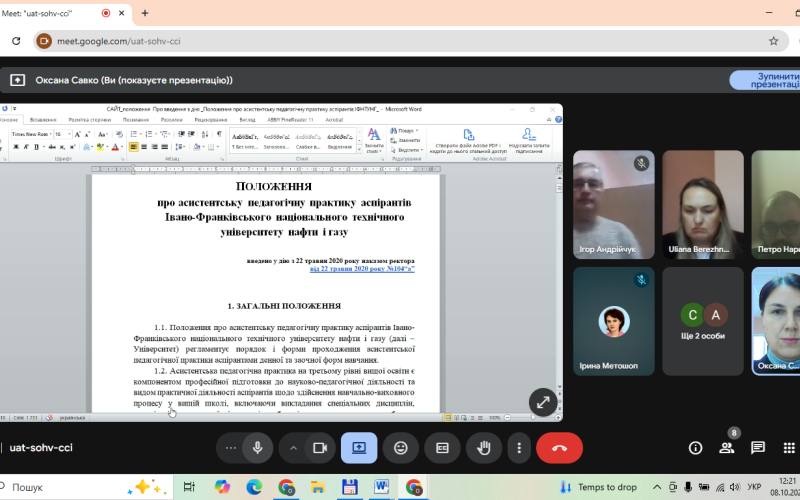
Task: Click the share screen presentation icon
Action: click(359, 447)
